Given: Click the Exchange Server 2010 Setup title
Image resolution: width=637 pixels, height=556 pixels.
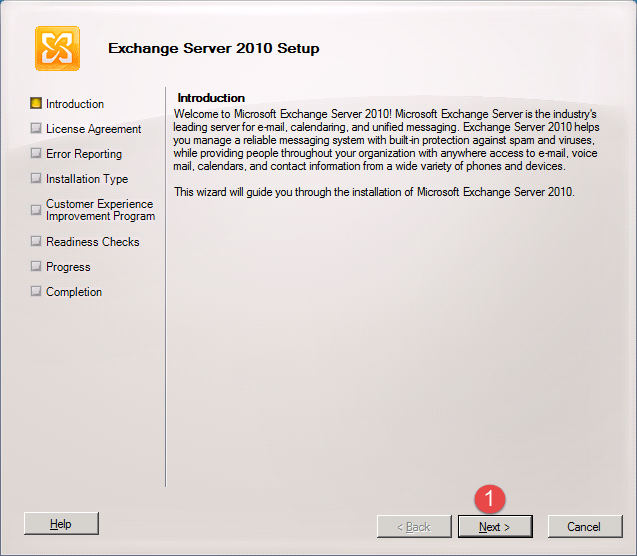Looking at the screenshot, I should point(214,48).
